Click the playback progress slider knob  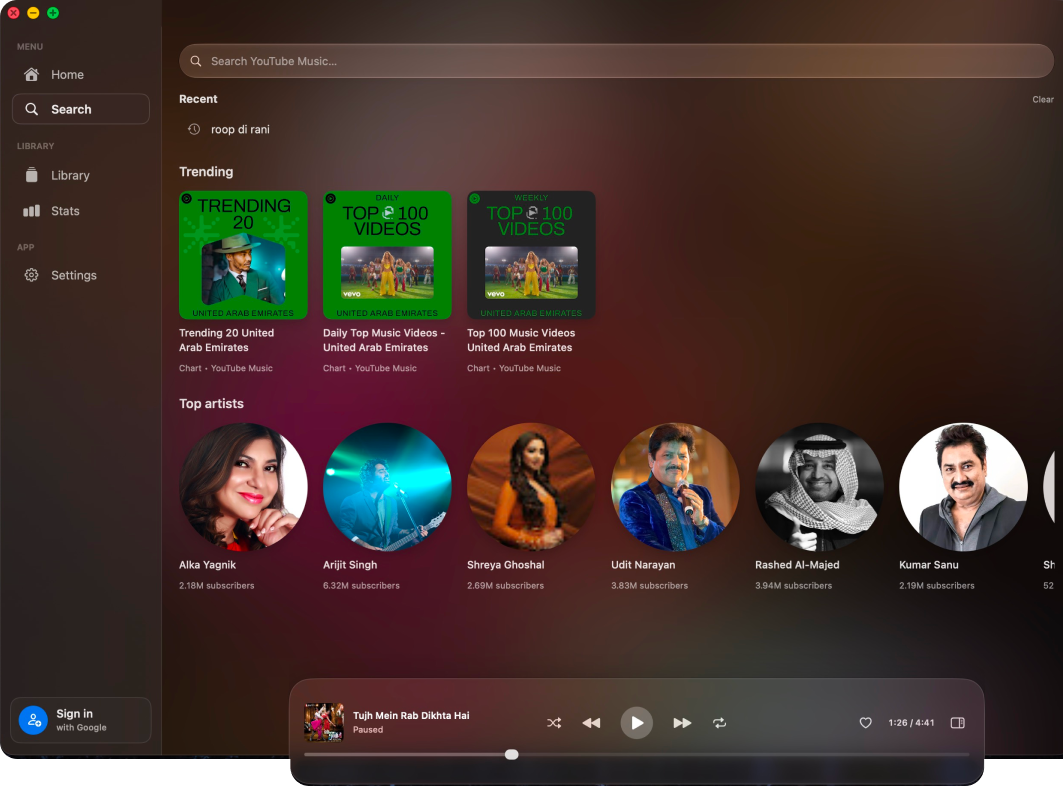[x=512, y=754]
